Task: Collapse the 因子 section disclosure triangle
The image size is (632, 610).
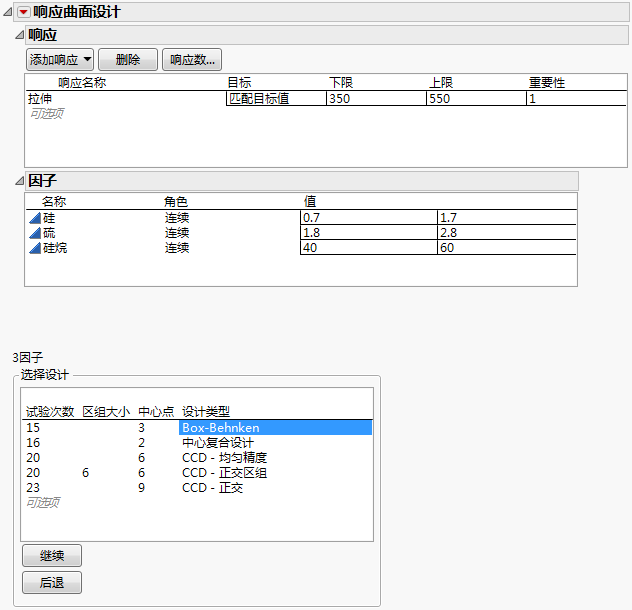Action: click(x=19, y=180)
